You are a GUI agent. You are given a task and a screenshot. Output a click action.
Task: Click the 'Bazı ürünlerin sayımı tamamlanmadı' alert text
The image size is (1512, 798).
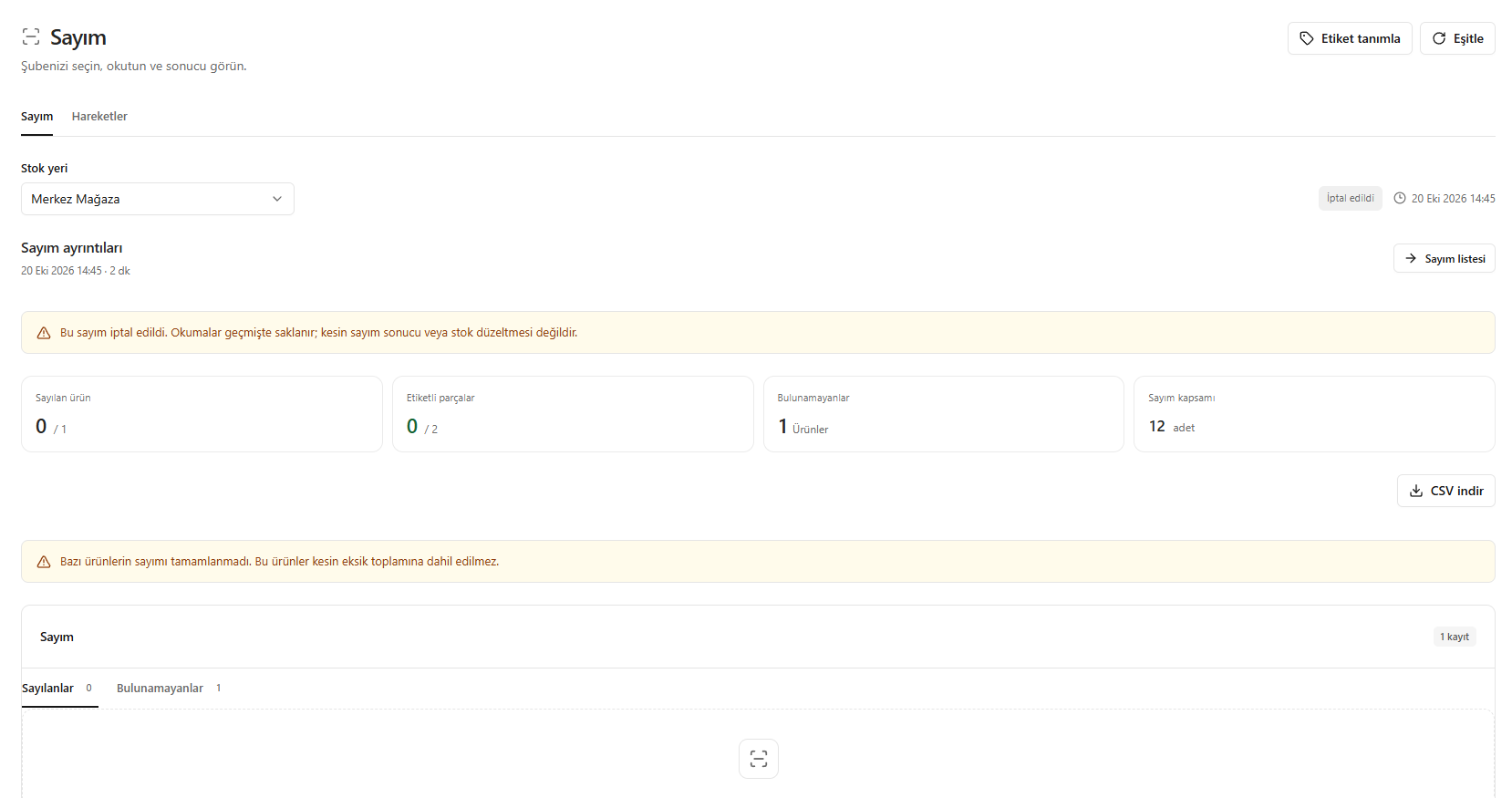point(280,562)
